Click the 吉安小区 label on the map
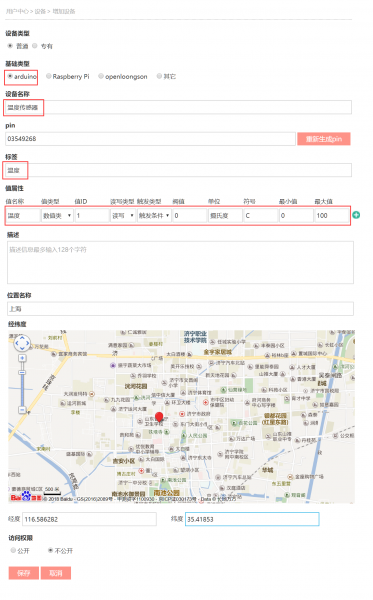Image resolution: width=373 pixels, height=600 pixels. pyautogui.click(x=124, y=461)
